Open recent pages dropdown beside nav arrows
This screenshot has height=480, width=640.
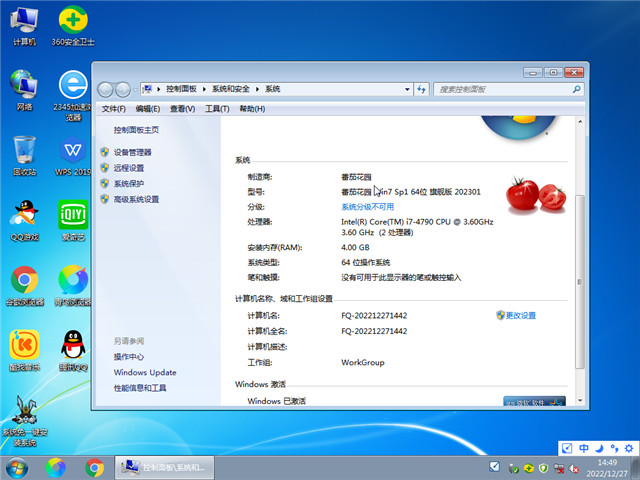pos(135,90)
